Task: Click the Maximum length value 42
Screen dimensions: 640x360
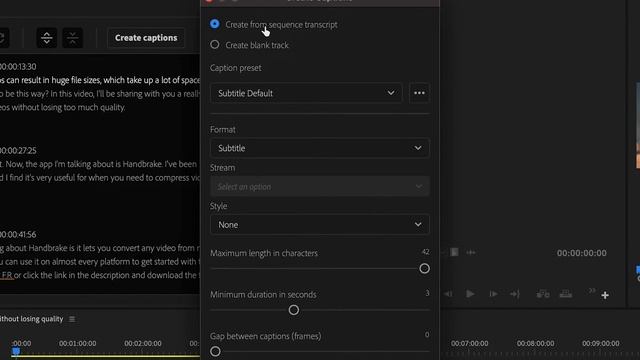Action: pyautogui.click(x=425, y=252)
